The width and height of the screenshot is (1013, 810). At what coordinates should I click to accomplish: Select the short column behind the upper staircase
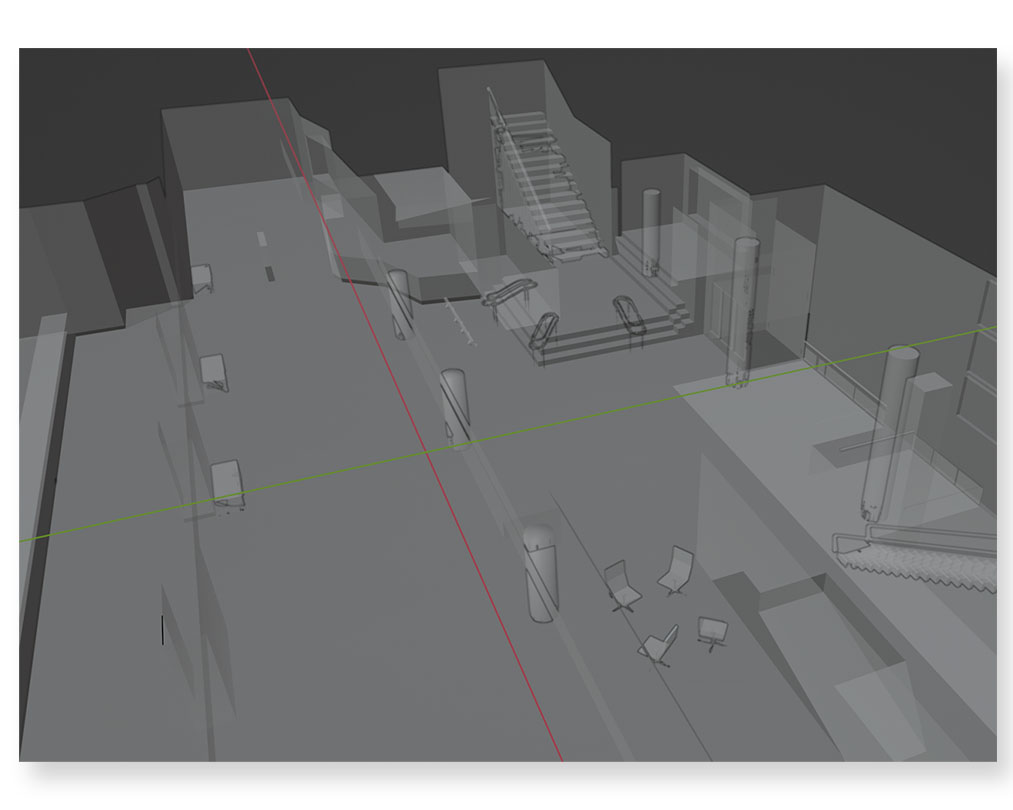point(651,230)
